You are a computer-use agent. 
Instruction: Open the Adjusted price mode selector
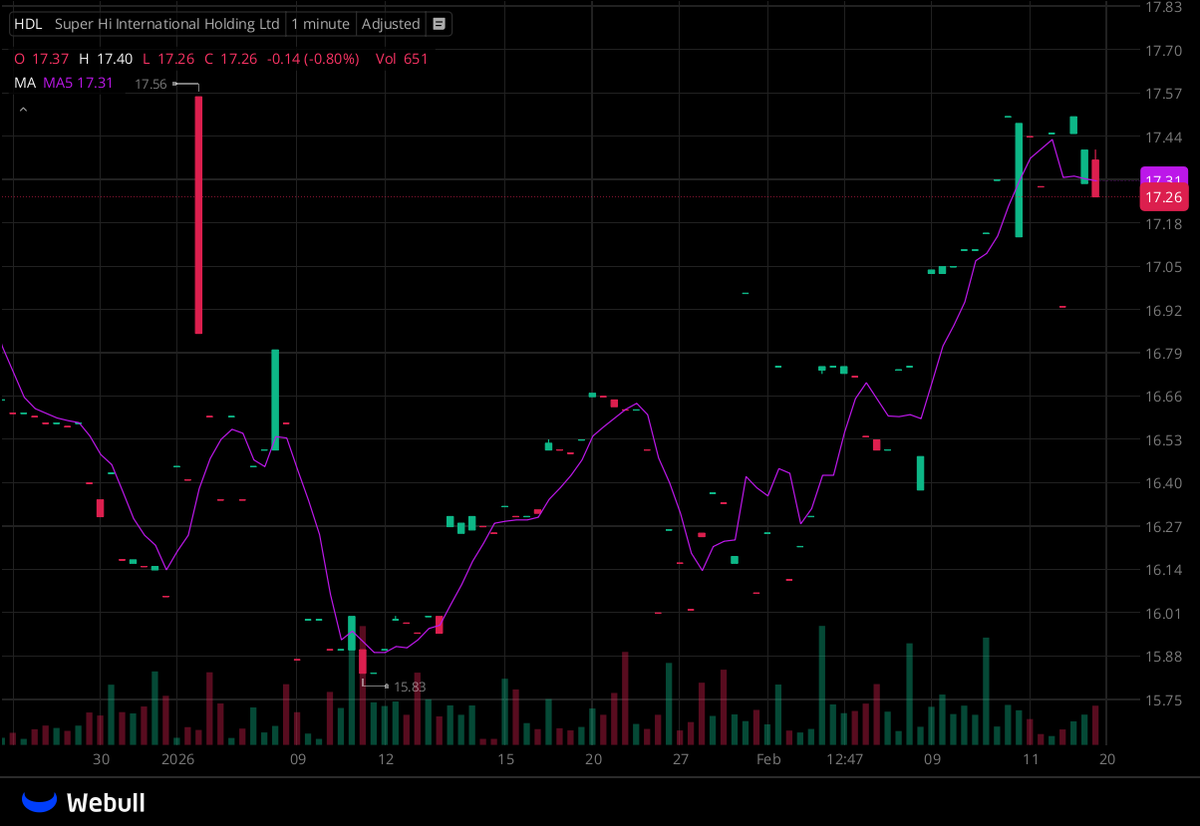(391, 24)
